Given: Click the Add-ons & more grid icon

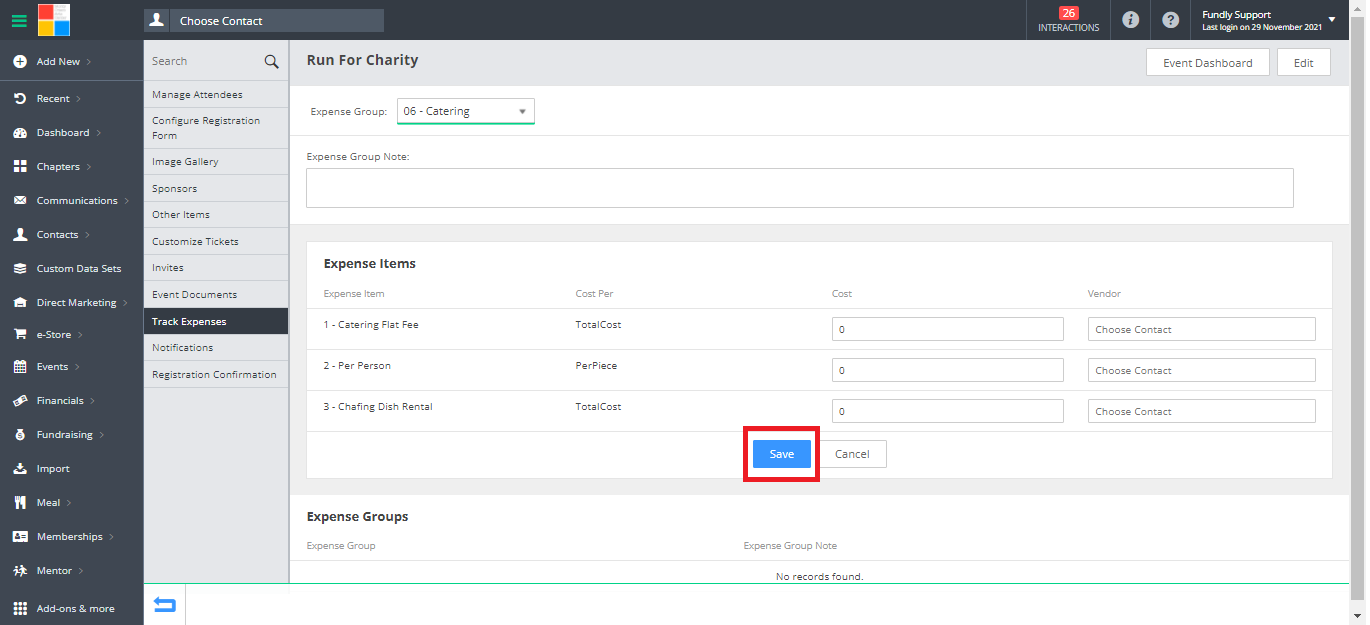Looking at the screenshot, I should (x=20, y=608).
